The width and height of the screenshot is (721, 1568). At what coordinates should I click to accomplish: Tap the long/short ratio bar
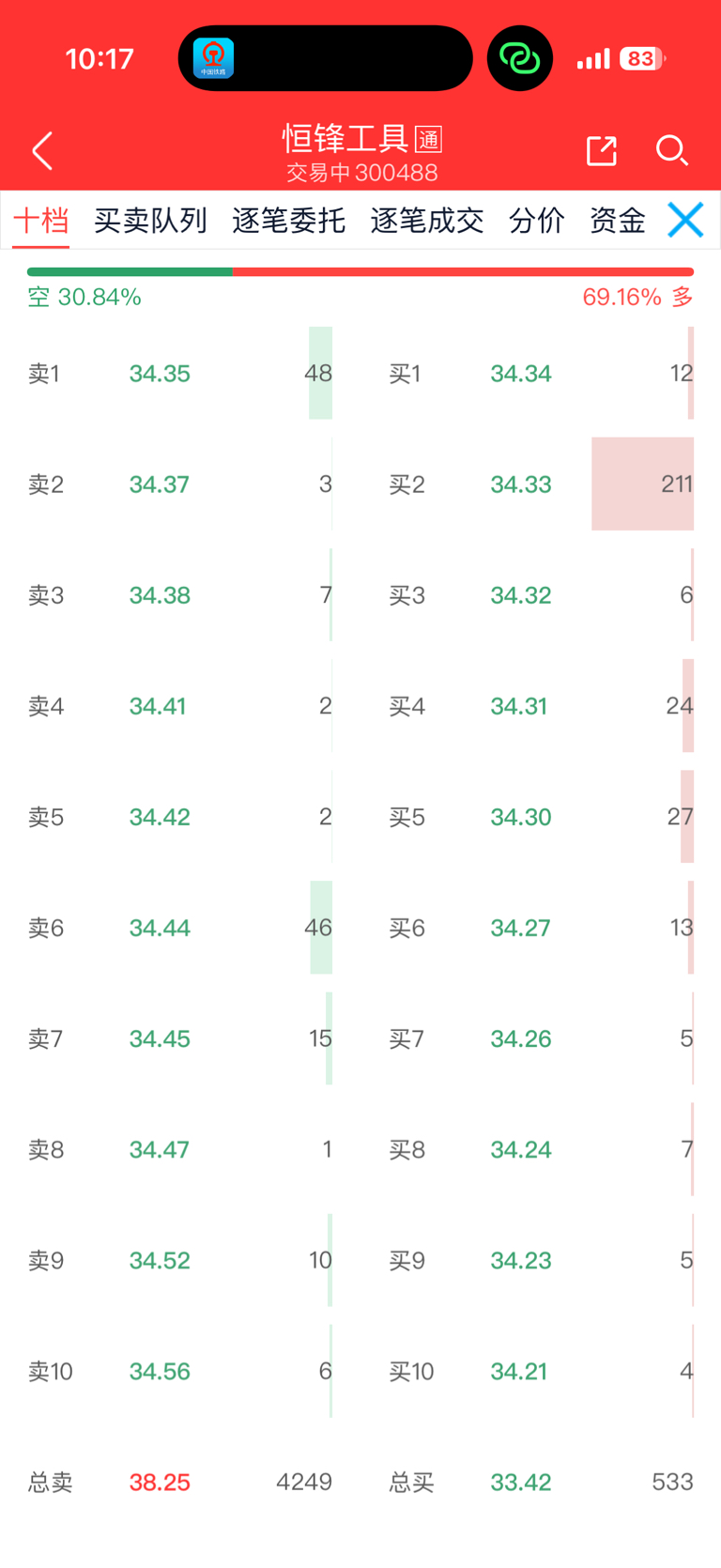(x=360, y=272)
